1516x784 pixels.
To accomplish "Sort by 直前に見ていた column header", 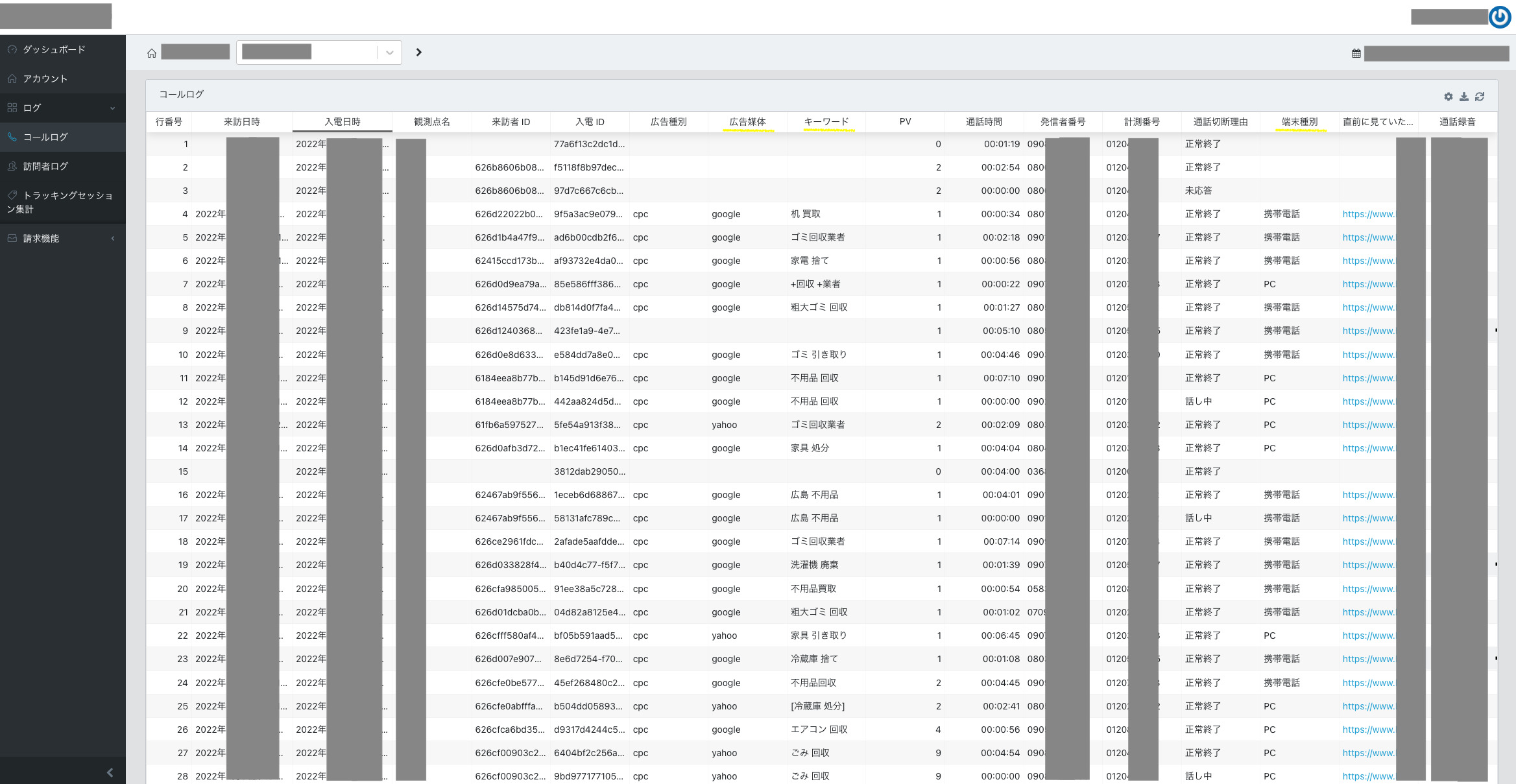I will point(1378,122).
